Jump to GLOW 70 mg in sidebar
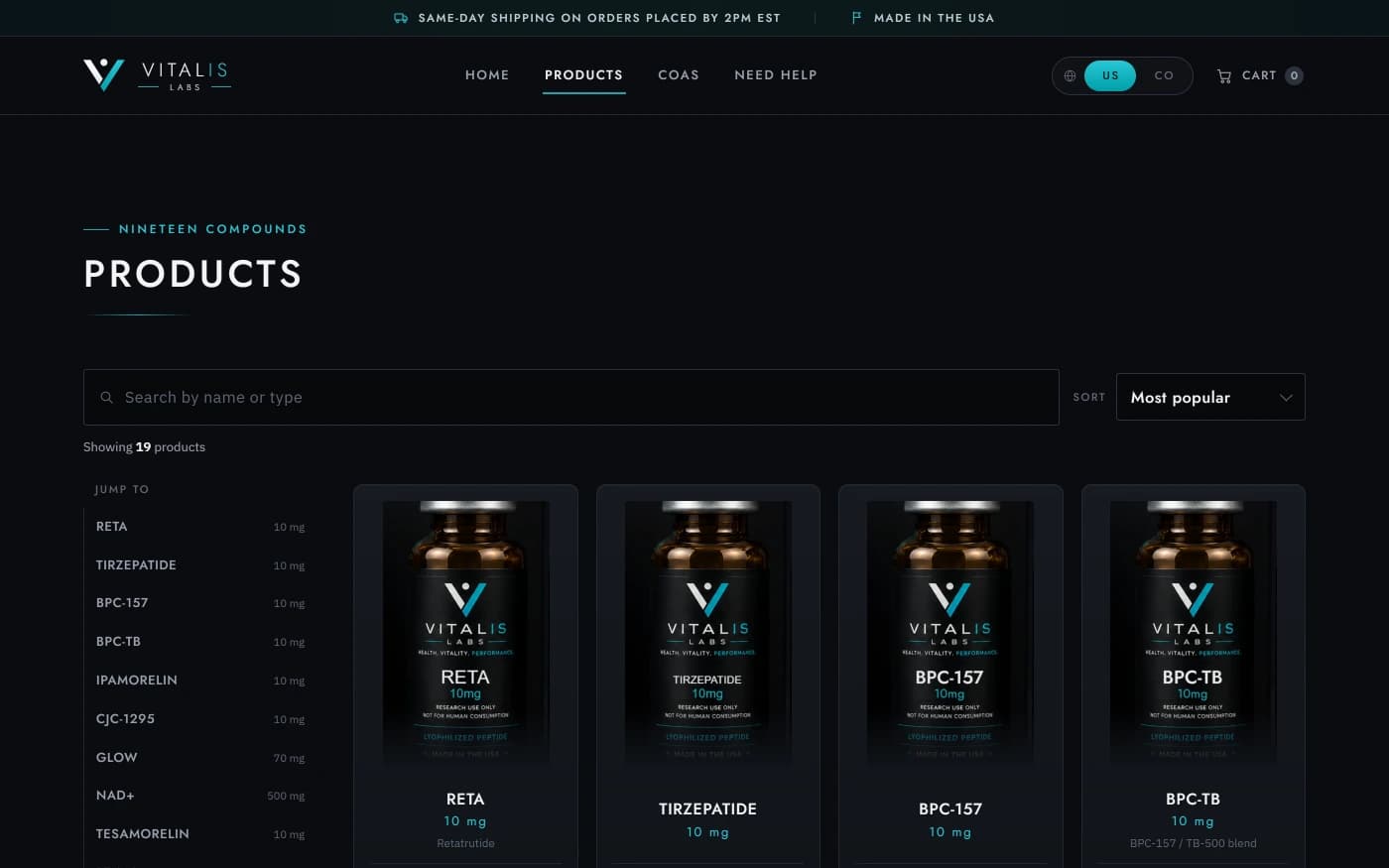The image size is (1389, 868). coord(200,758)
